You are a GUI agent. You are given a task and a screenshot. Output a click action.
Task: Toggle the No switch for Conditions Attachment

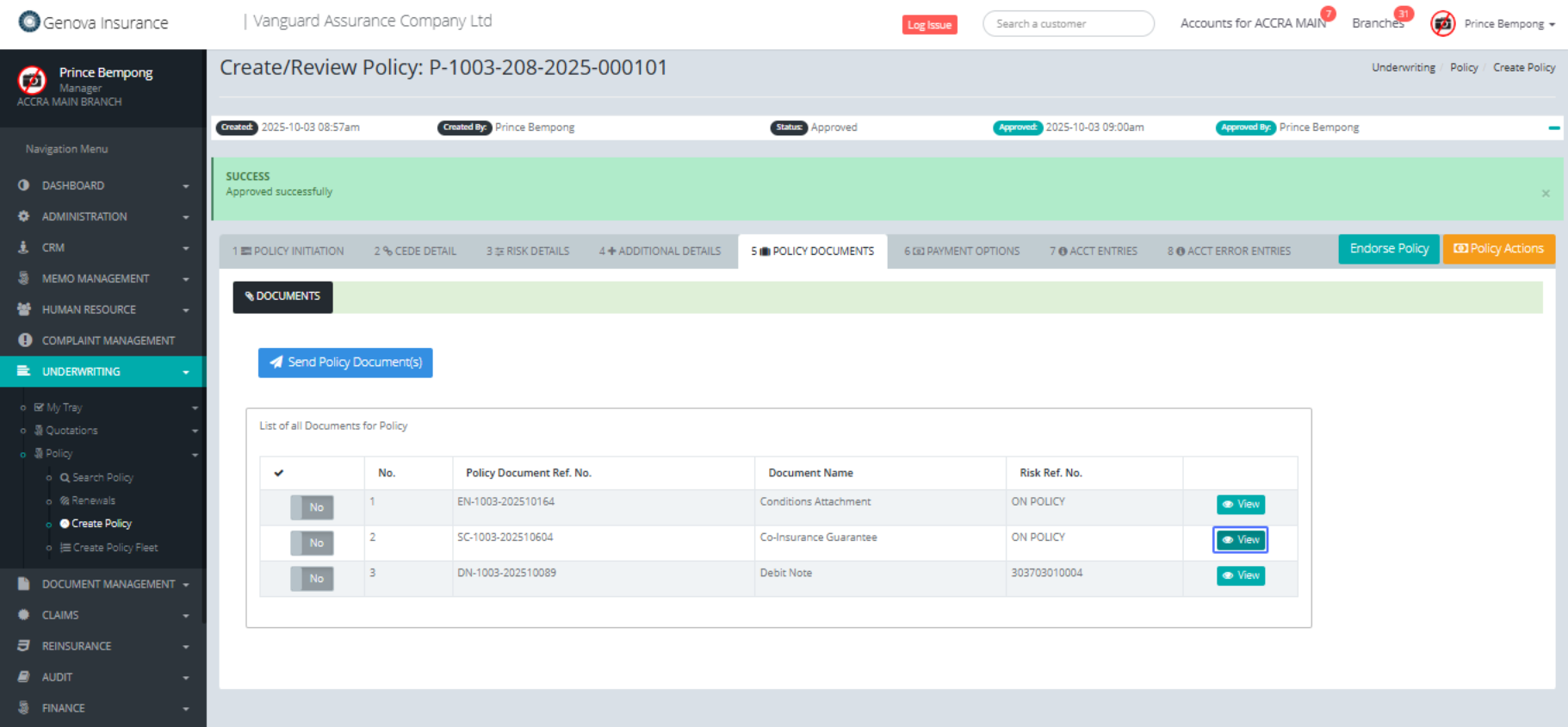[312, 507]
